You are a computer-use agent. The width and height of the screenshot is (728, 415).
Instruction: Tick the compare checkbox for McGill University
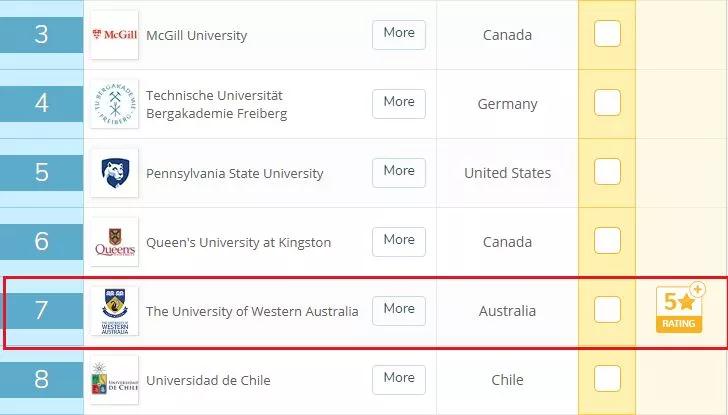click(607, 34)
